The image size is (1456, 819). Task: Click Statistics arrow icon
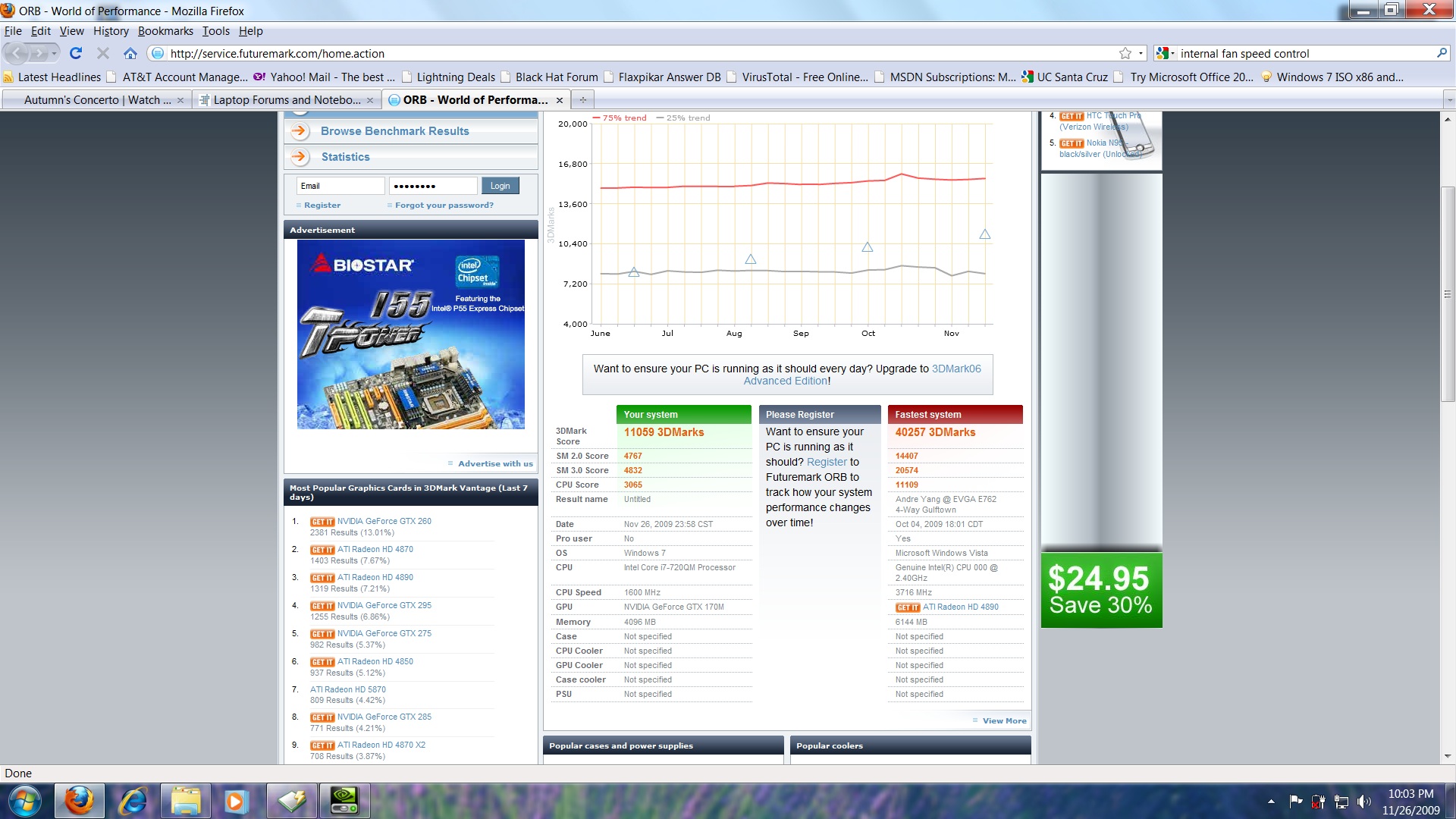tap(300, 157)
